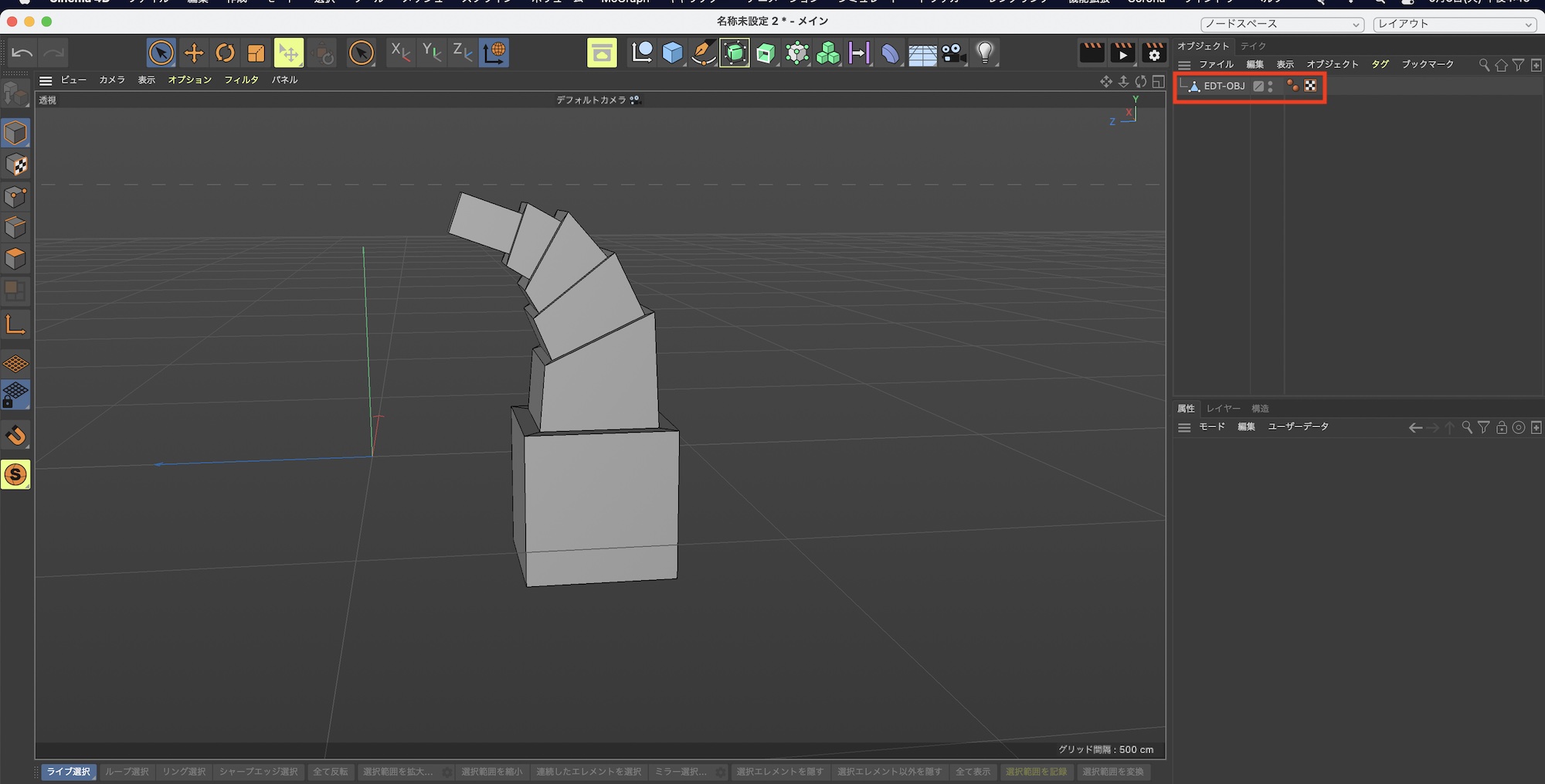This screenshot has height=784, width=1545.
Task: Select EDT-OBJ in the object manager
Action: pyautogui.click(x=1224, y=87)
